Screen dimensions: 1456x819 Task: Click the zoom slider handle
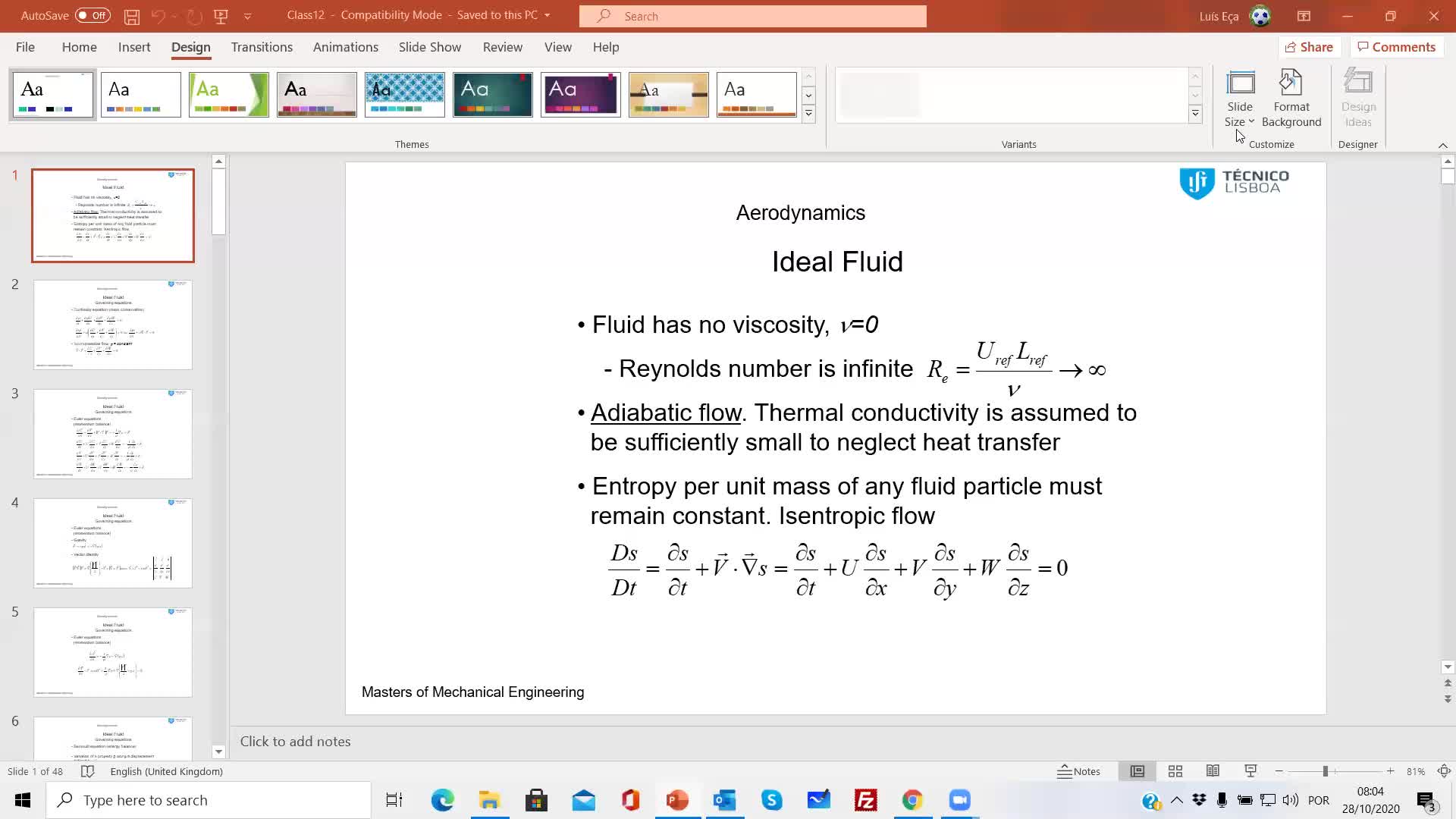point(1326,771)
